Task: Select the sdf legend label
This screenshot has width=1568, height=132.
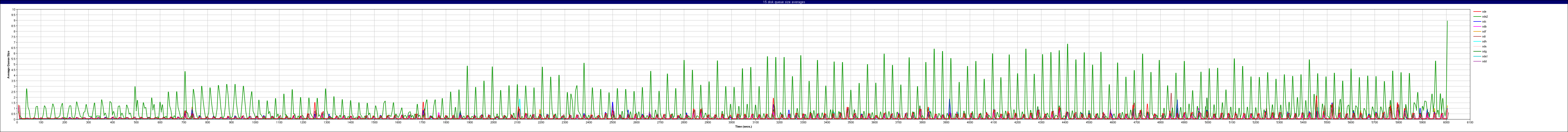Action: [x=1484, y=31]
